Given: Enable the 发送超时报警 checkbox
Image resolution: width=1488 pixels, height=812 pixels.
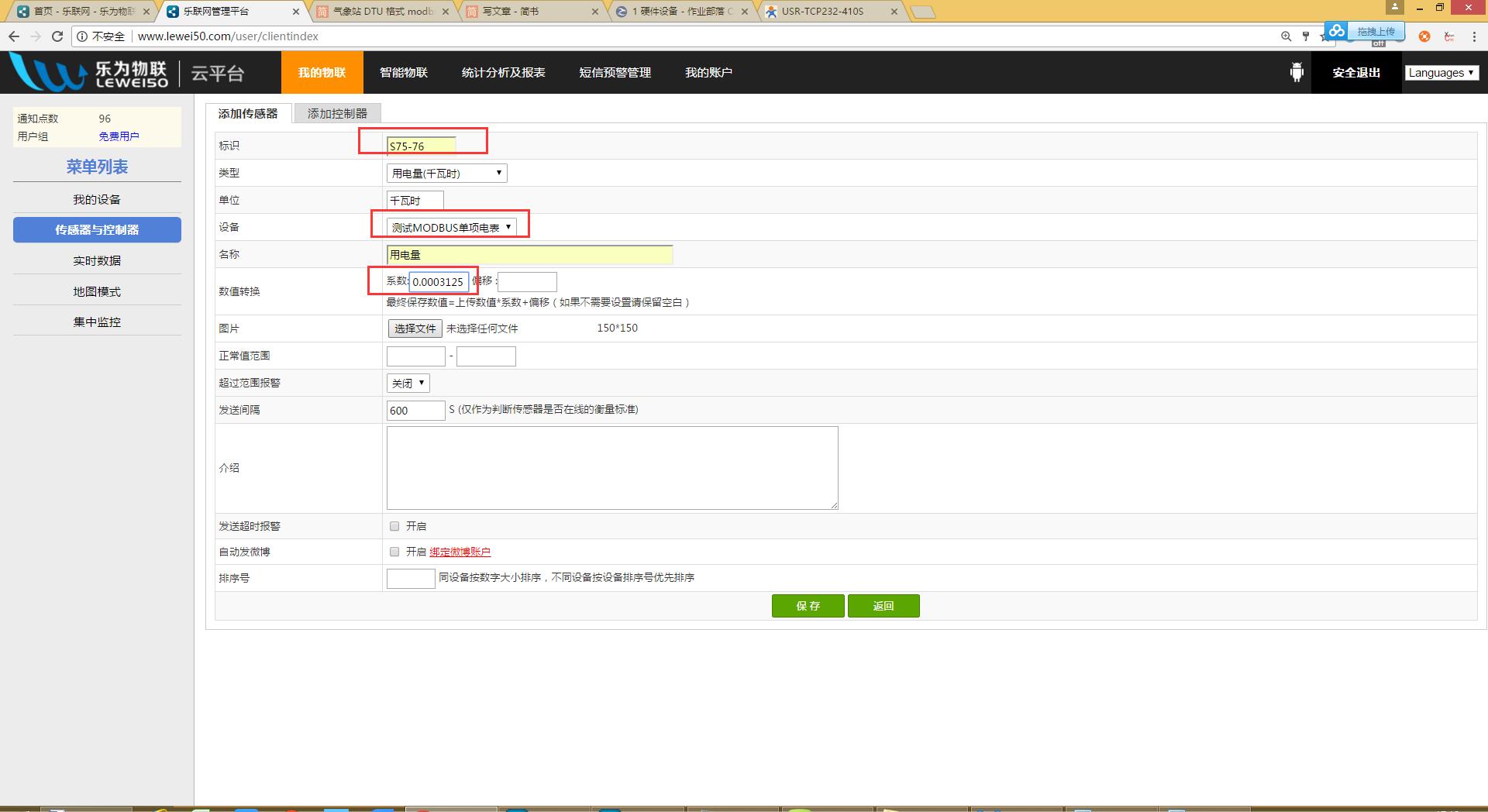Looking at the screenshot, I should click(x=394, y=526).
